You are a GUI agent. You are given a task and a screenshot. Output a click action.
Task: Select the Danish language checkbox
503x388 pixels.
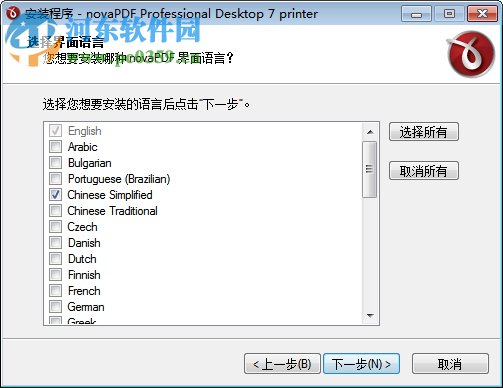pyautogui.click(x=55, y=242)
